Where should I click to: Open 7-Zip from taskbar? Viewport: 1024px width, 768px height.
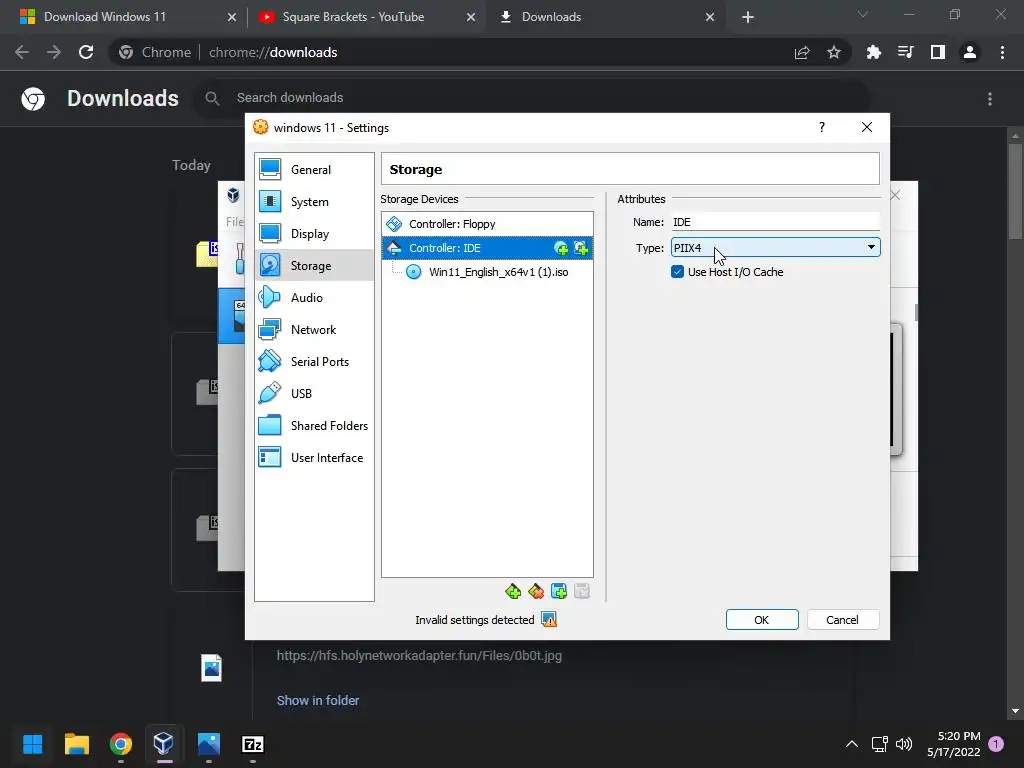pos(253,744)
